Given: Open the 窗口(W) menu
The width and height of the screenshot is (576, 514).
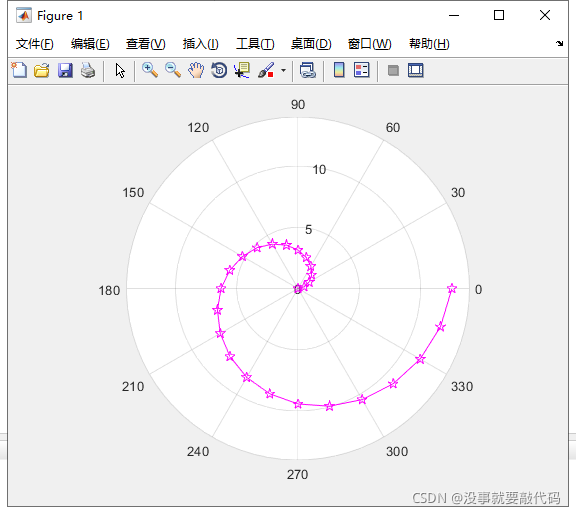Looking at the screenshot, I should tap(370, 44).
